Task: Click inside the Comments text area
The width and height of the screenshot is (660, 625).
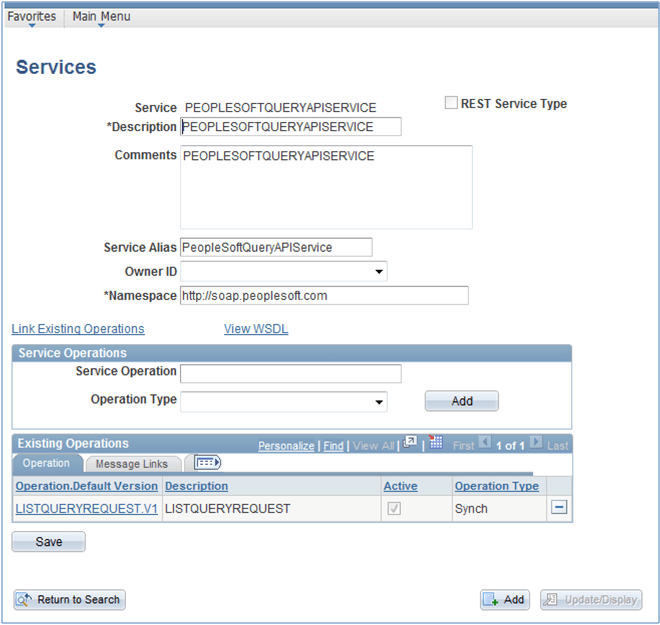Action: coord(326,187)
